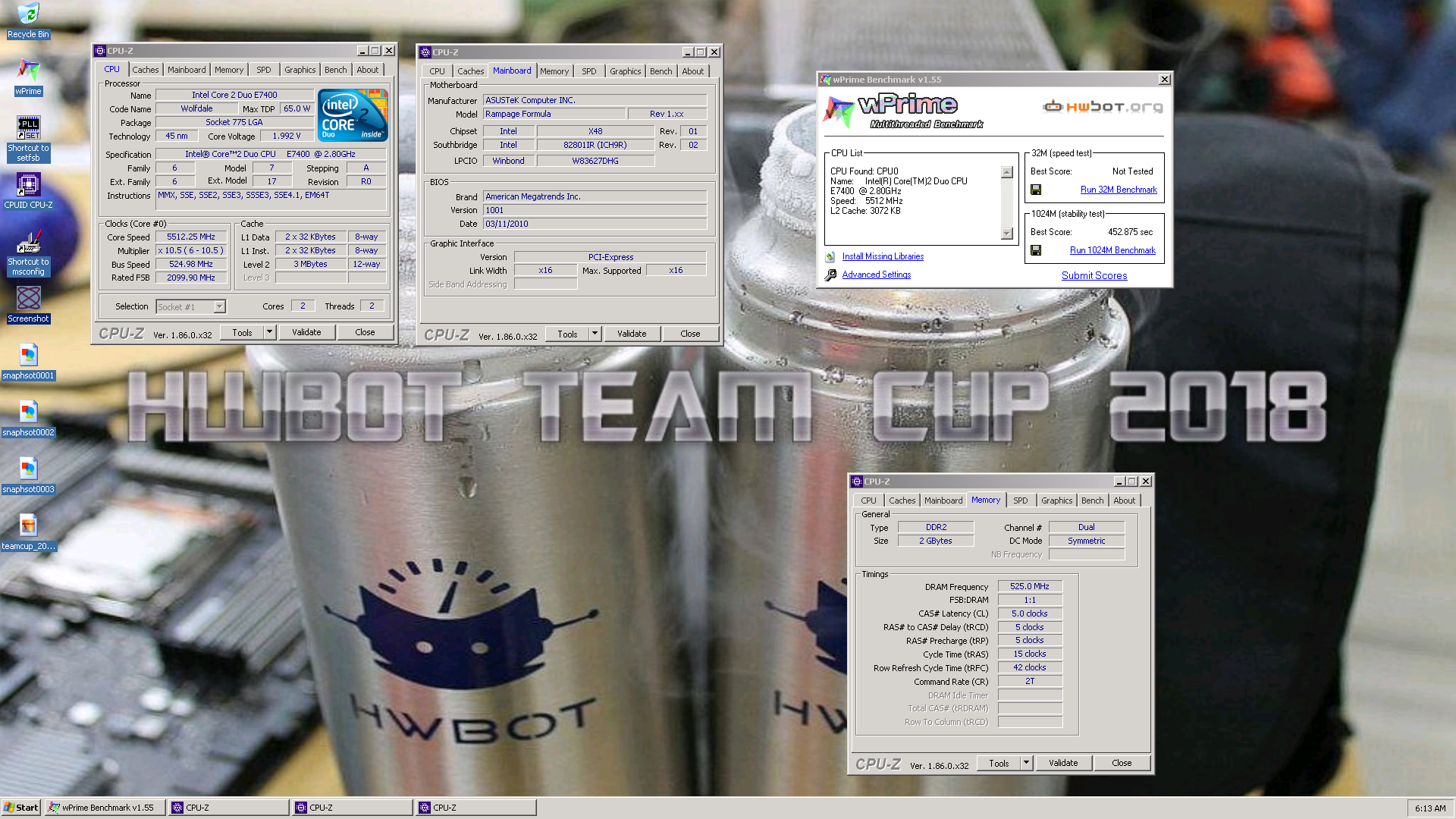Click the save icon next to 32M Best Score
1456x819 pixels.
pyautogui.click(x=1036, y=190)
